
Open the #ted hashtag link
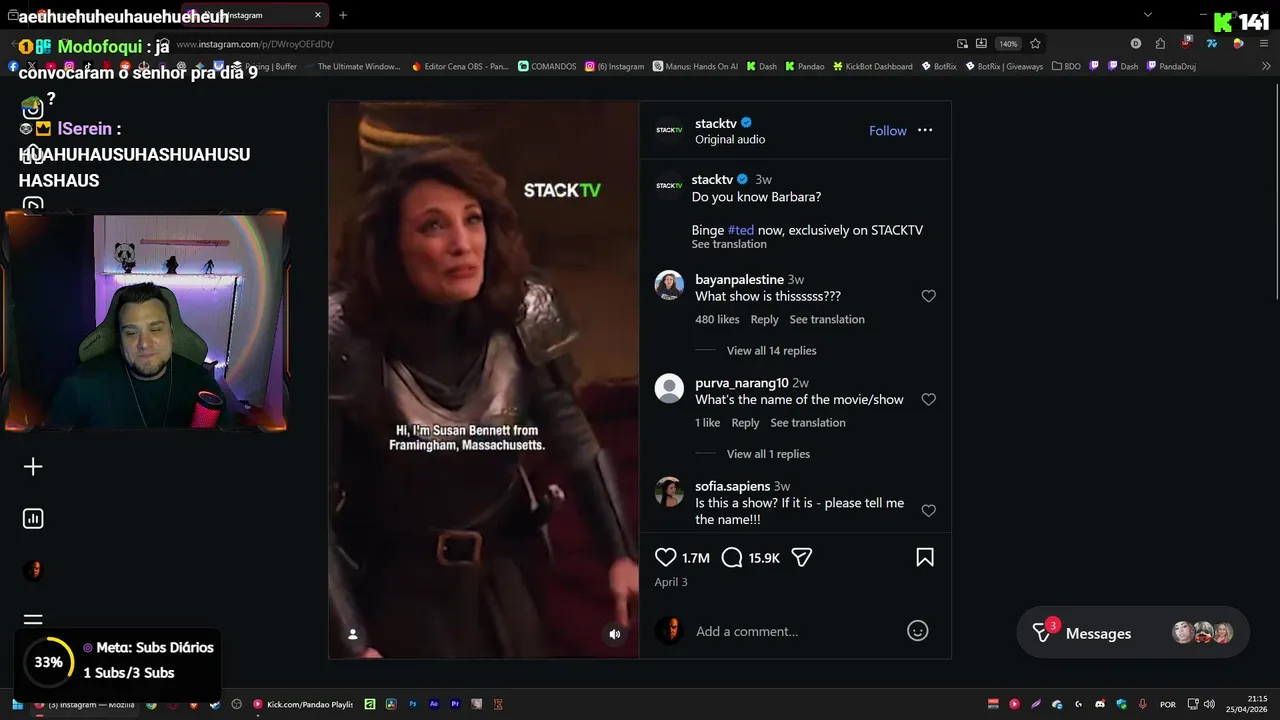coord(741,230)
